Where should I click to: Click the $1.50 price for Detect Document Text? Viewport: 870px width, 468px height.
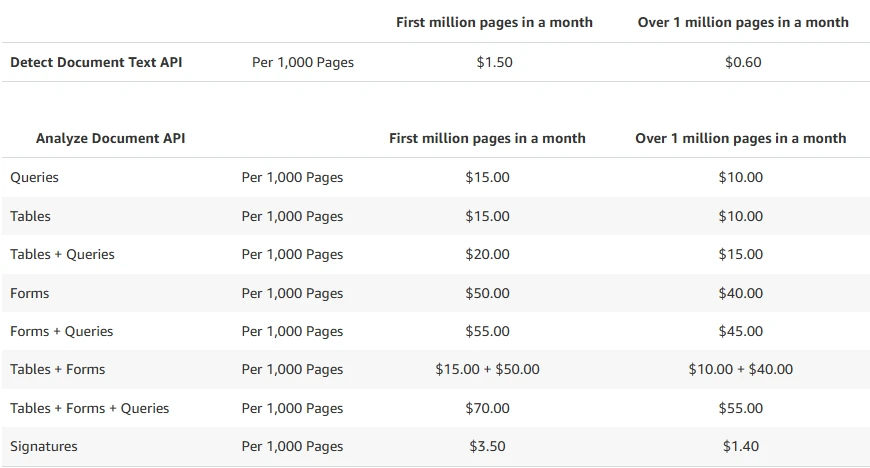click(494, 62)
